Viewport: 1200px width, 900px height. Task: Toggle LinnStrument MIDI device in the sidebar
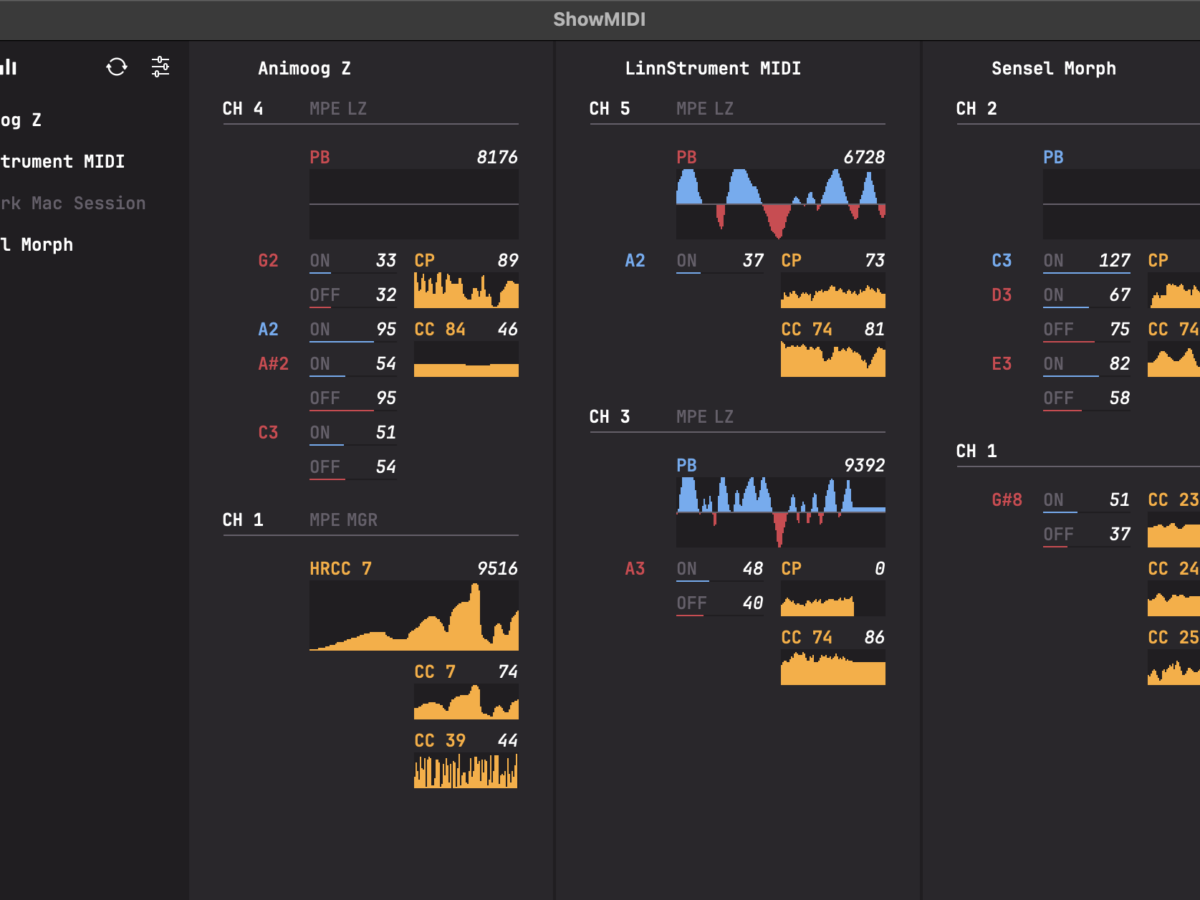(62, 161)
